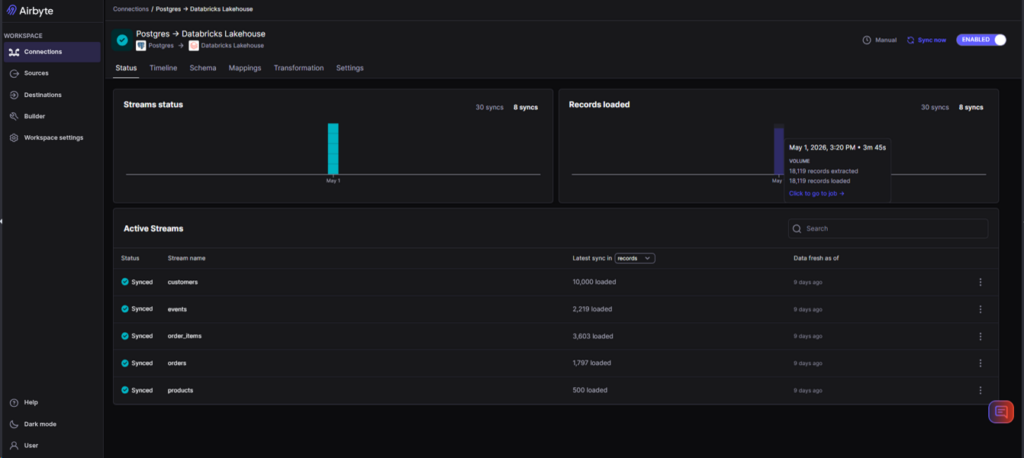Click the sidebar collapse arrow
The width and height of the screenshot is (1024, 458).
click(x=1, y=221)
